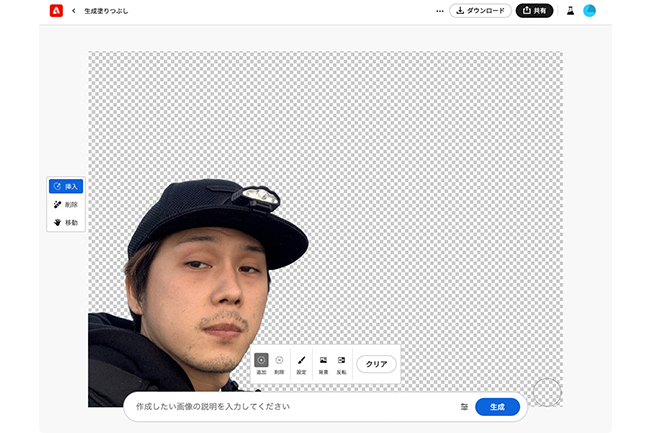Switch brush to 削除 subtract mode
Image resolution: width=650 pixels, height=433 pixels.
click(x=279, y=363)
